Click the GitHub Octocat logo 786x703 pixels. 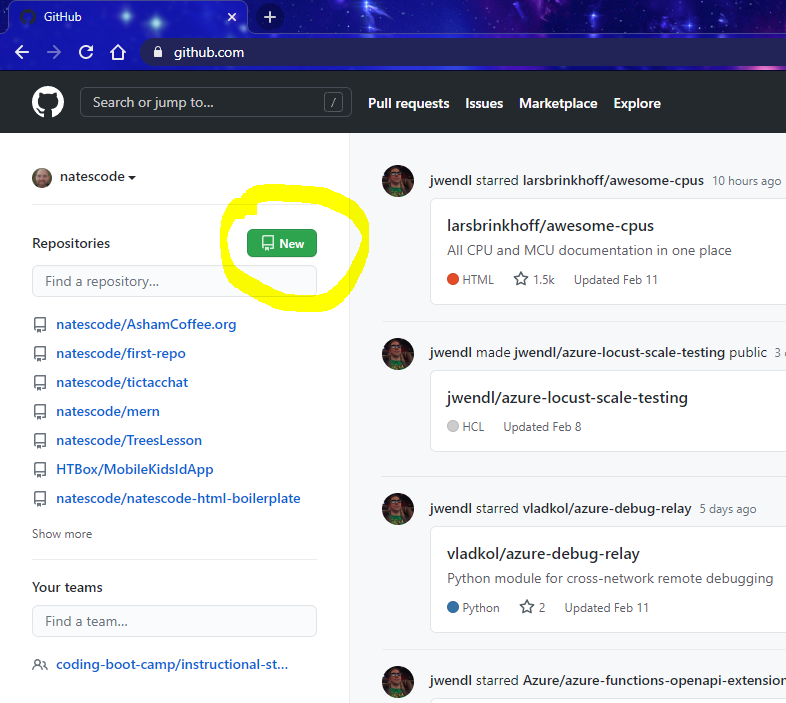tap(48, 102)
